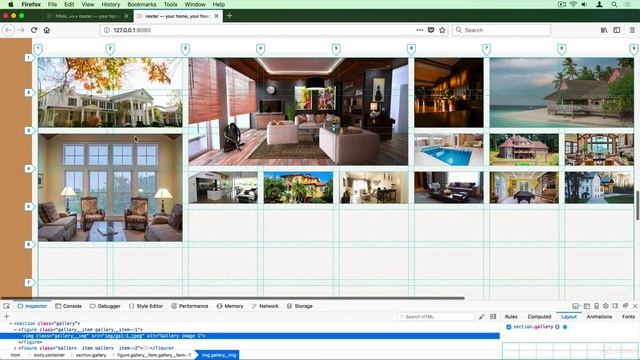Bookmark this page with the star icon
Viewport: 640px width, 360px height.
point(442,30)
